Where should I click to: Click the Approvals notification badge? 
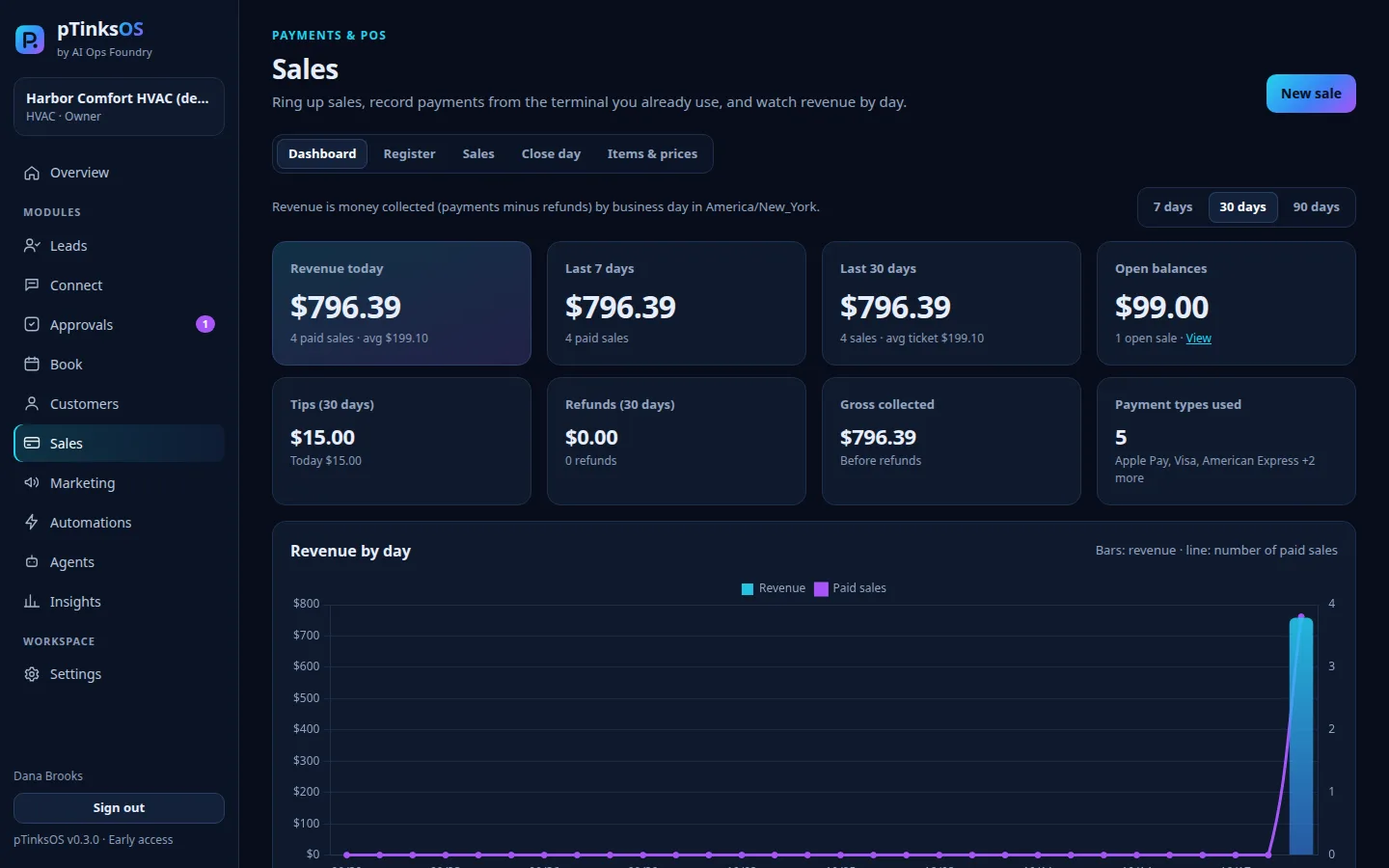coord(205,324)
